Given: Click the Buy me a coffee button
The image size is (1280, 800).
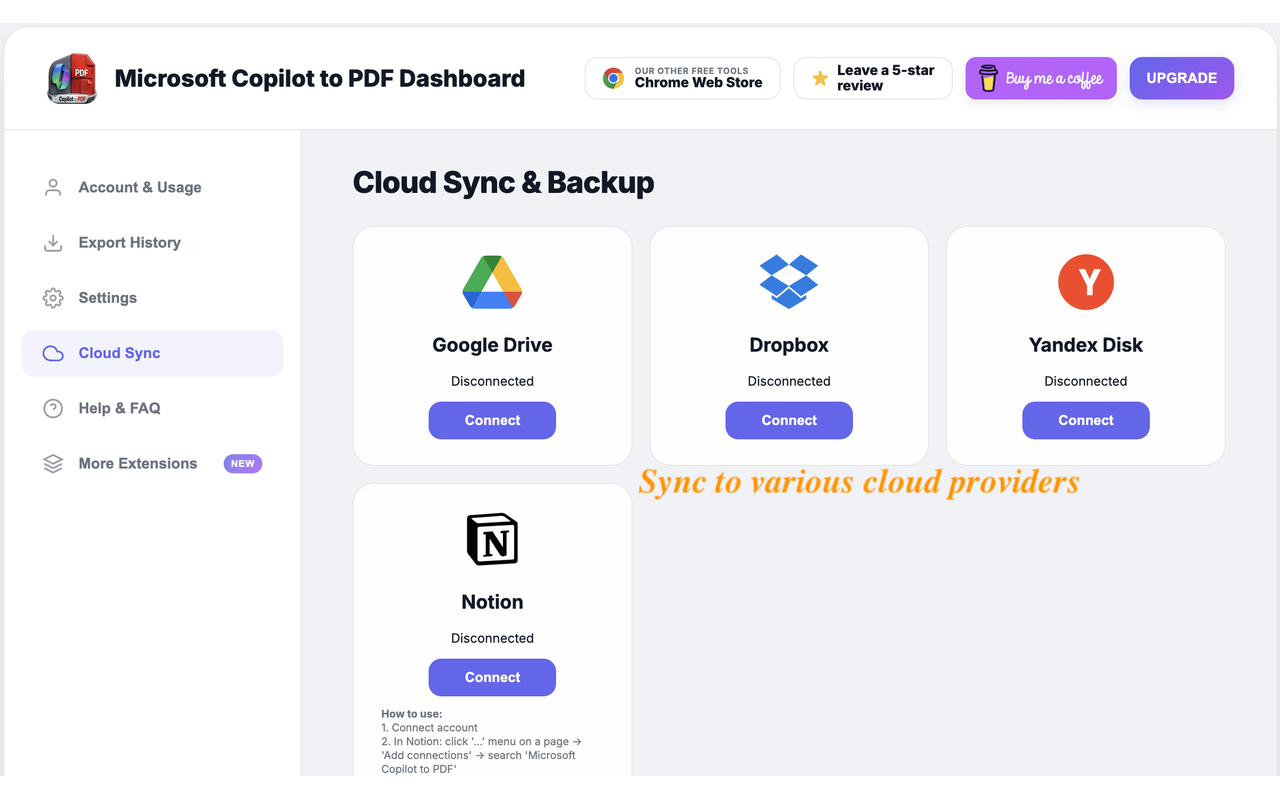Looking at the screenshot, I should click(1041, 78).
